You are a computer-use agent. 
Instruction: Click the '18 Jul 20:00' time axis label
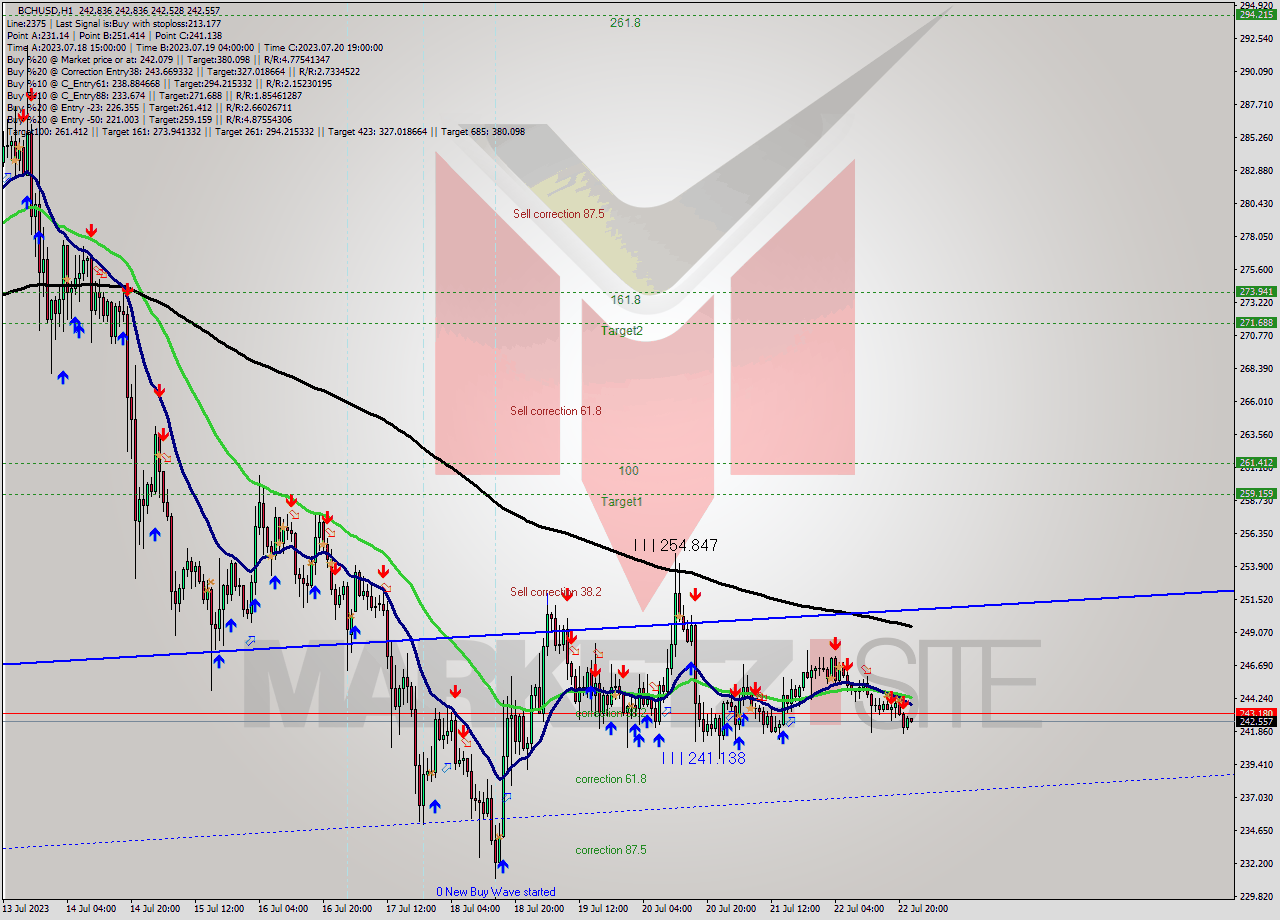[539, 909]
